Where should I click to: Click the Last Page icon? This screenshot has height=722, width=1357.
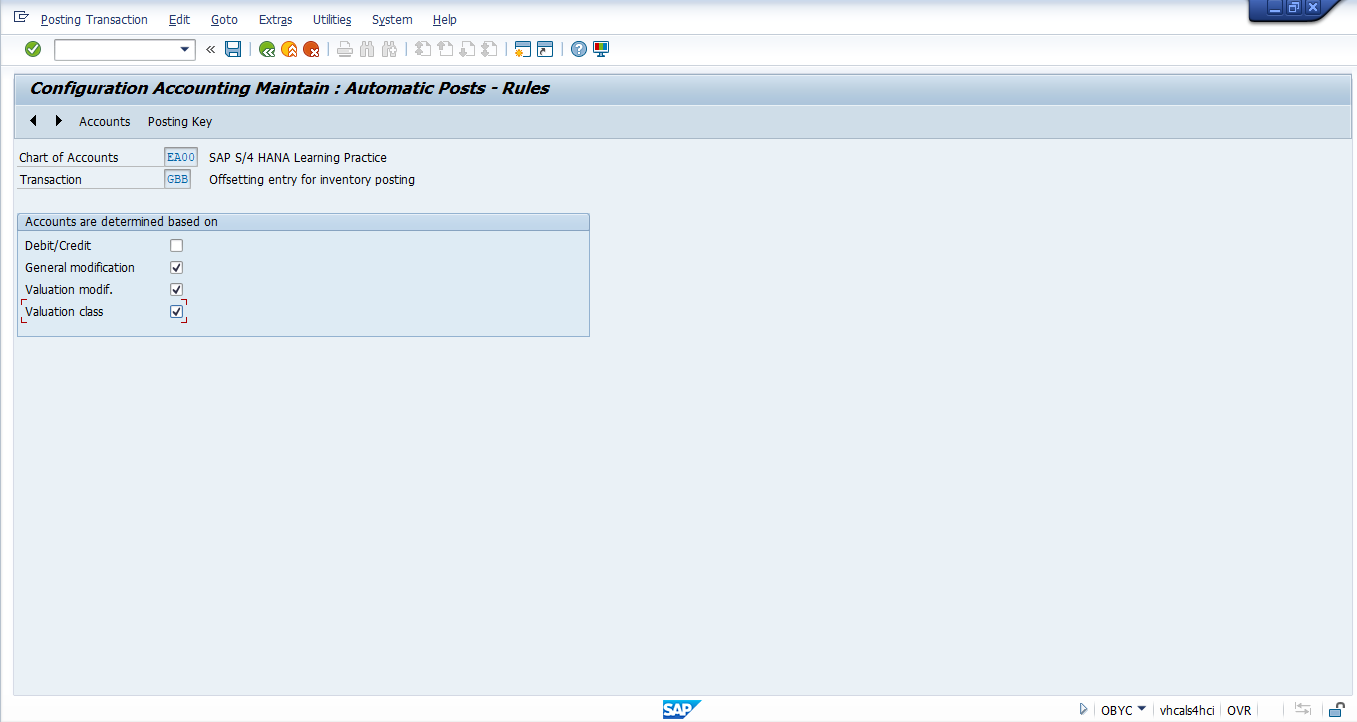click(489, 49)
